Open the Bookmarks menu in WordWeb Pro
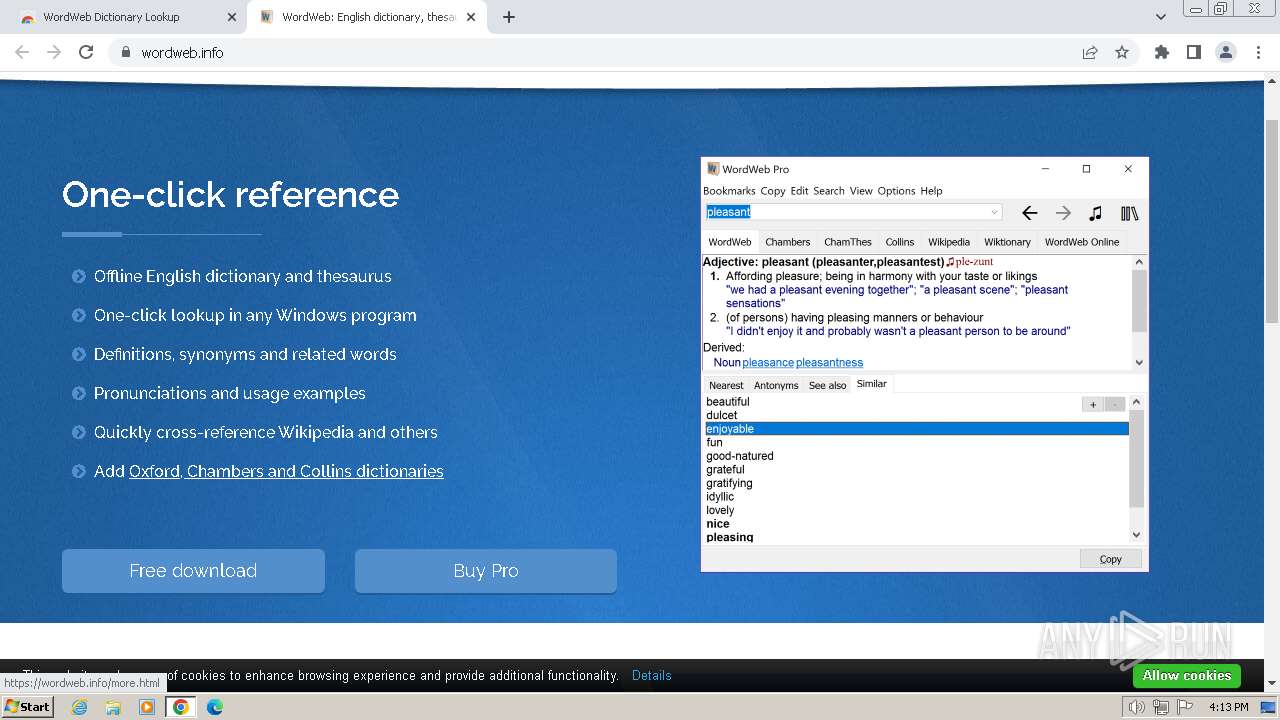The image size is (1280, 720). (729, 191)
